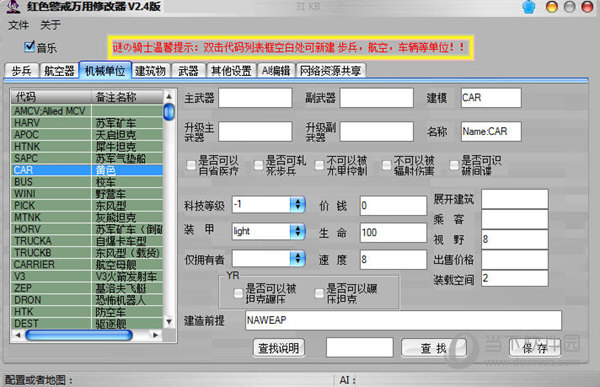The image size is (600, 387).
Task: Switch to the 步兵 tab
Action: pyautogui.click(x=21, y=71)
